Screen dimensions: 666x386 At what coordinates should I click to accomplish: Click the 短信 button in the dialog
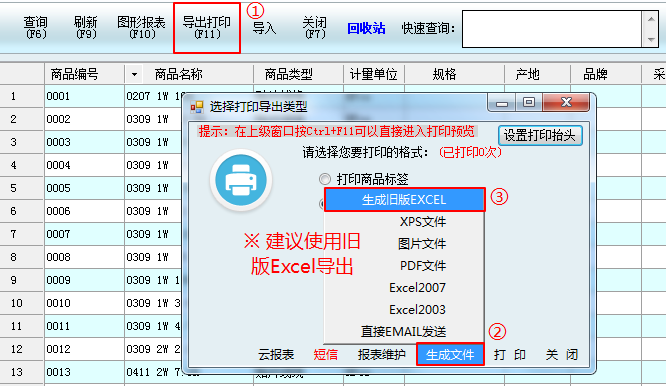point(326,355)
